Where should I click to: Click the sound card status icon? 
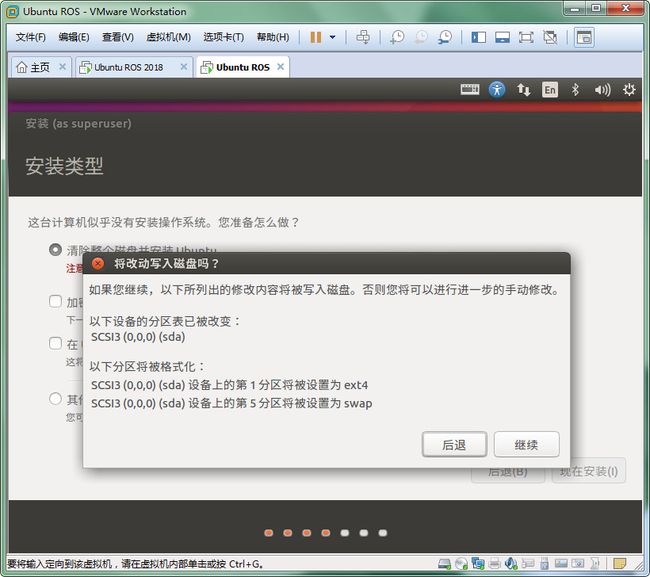click(511, 563)
